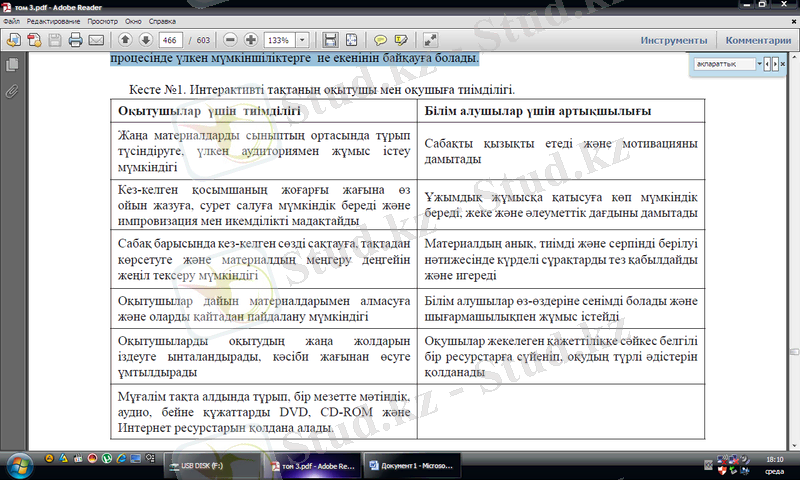This screenshot has height=480, width=800.
Task: Click the Send by email envelope icon
Action: 97,40
